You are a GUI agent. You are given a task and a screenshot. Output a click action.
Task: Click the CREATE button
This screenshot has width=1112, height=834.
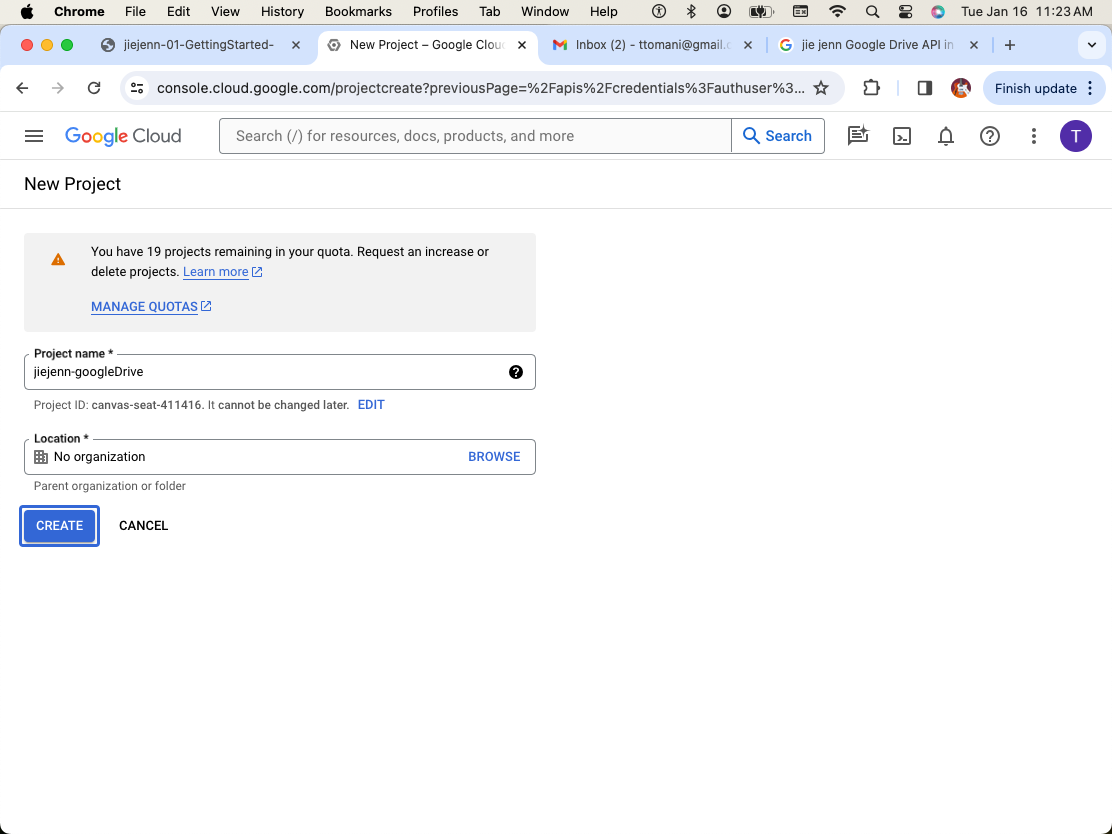60,526
